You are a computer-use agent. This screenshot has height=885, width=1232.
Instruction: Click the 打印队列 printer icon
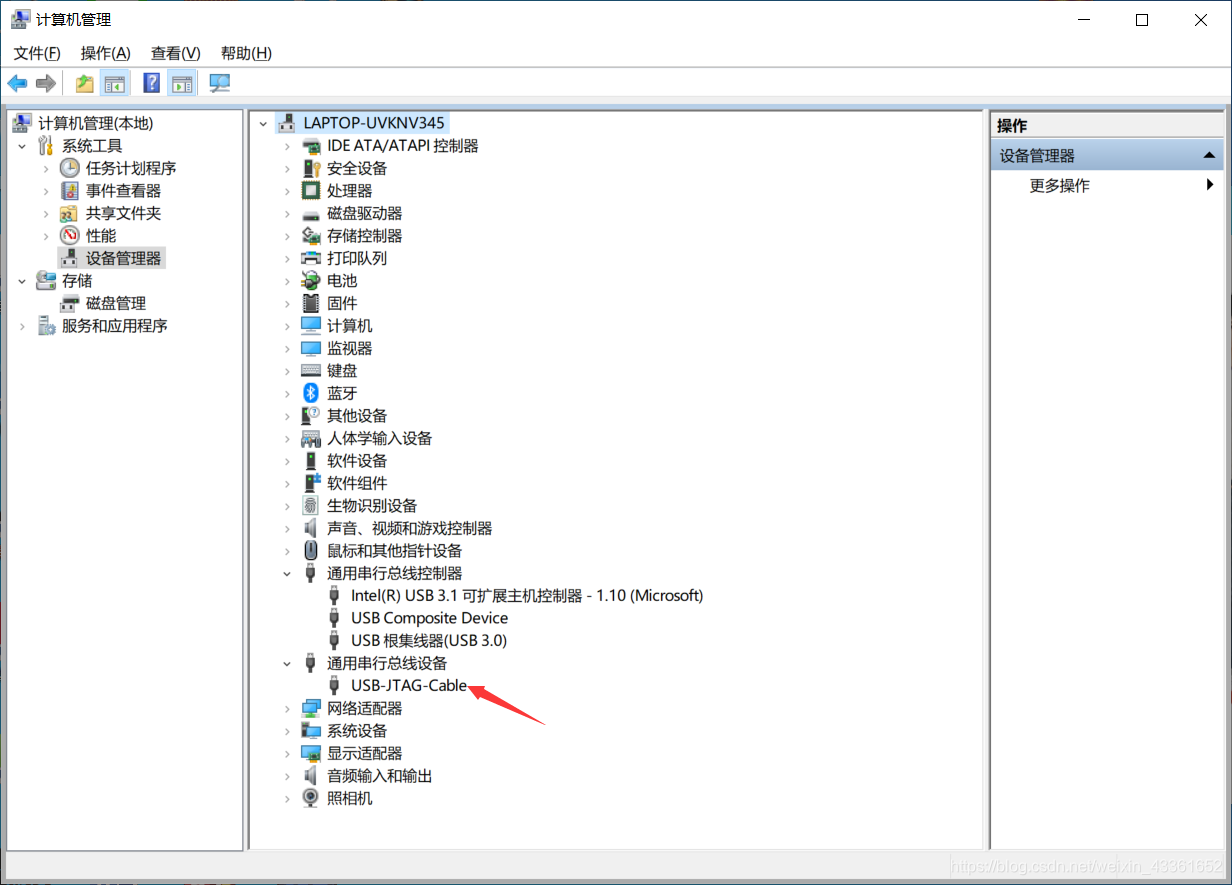click(311, 258)
